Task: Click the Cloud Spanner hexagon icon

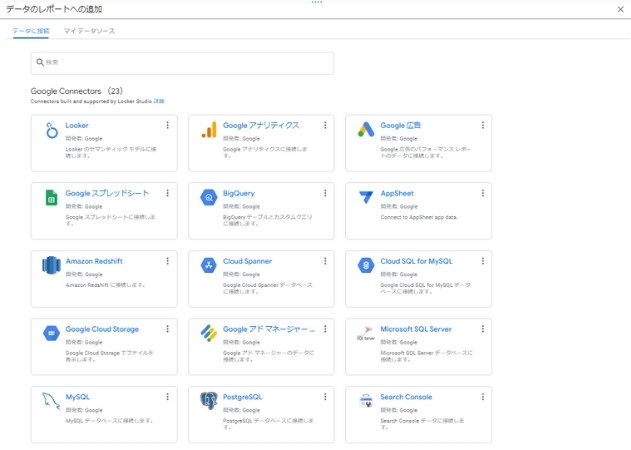Action: [x=209, y=265]
